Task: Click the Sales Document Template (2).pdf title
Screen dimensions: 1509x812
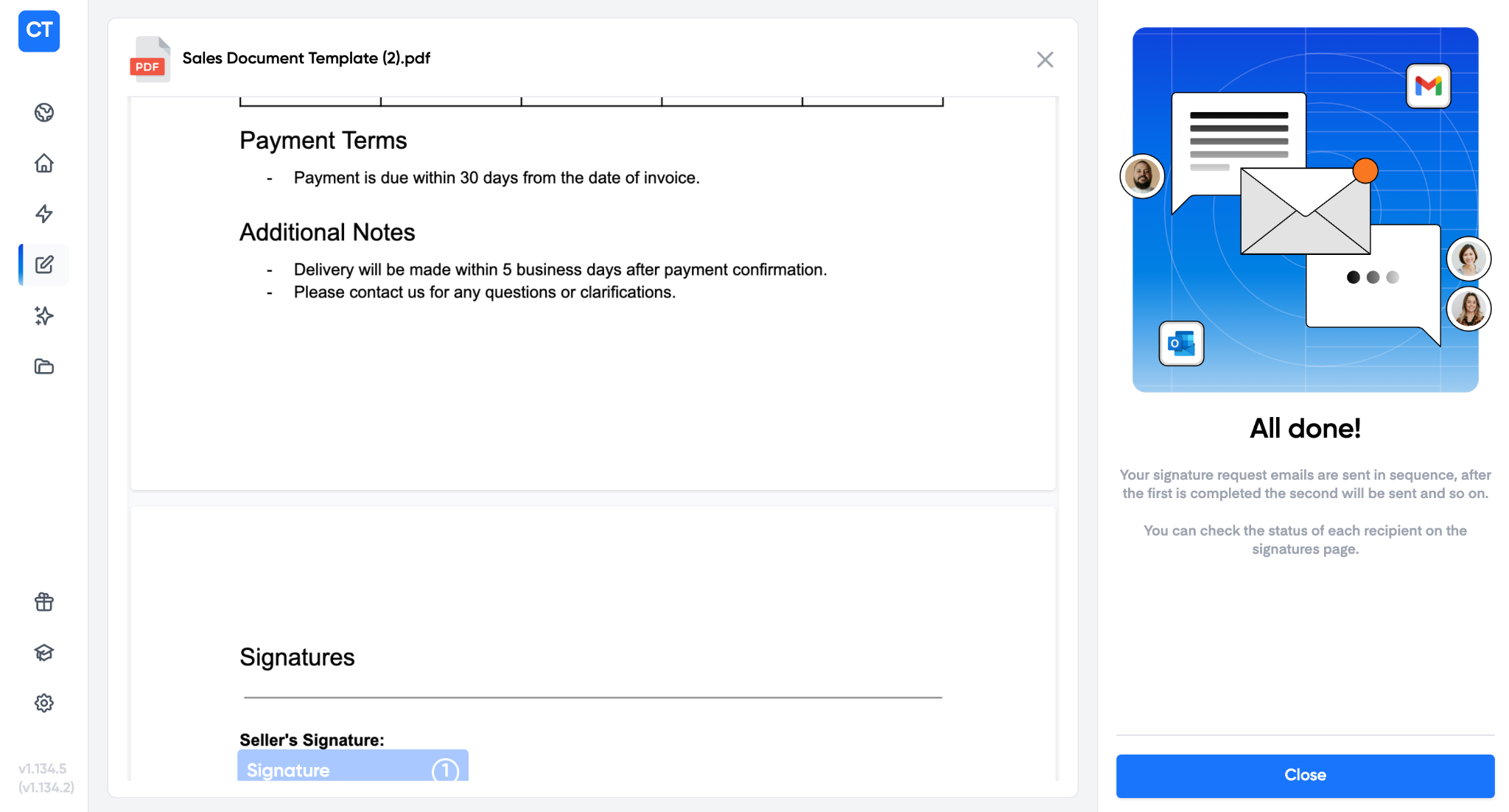Action: (306, 58)
